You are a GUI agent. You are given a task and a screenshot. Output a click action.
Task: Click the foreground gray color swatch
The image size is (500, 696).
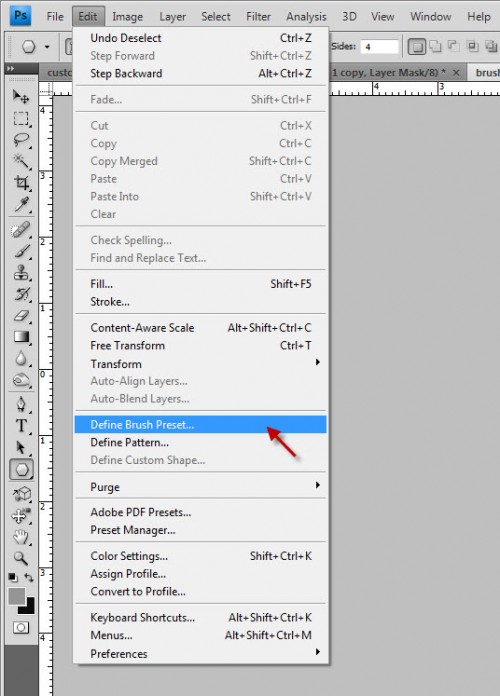click(x=16, y=596)
